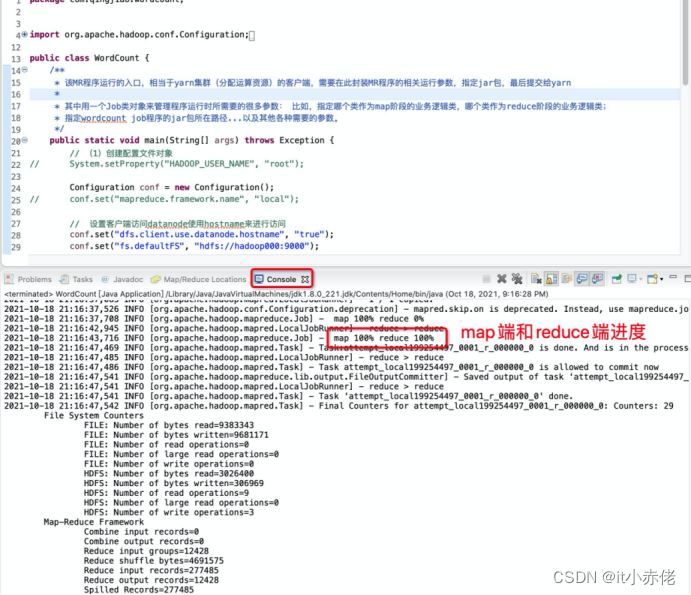
Task: Expand folded imports at line 4
Action: tap(24, 34)
